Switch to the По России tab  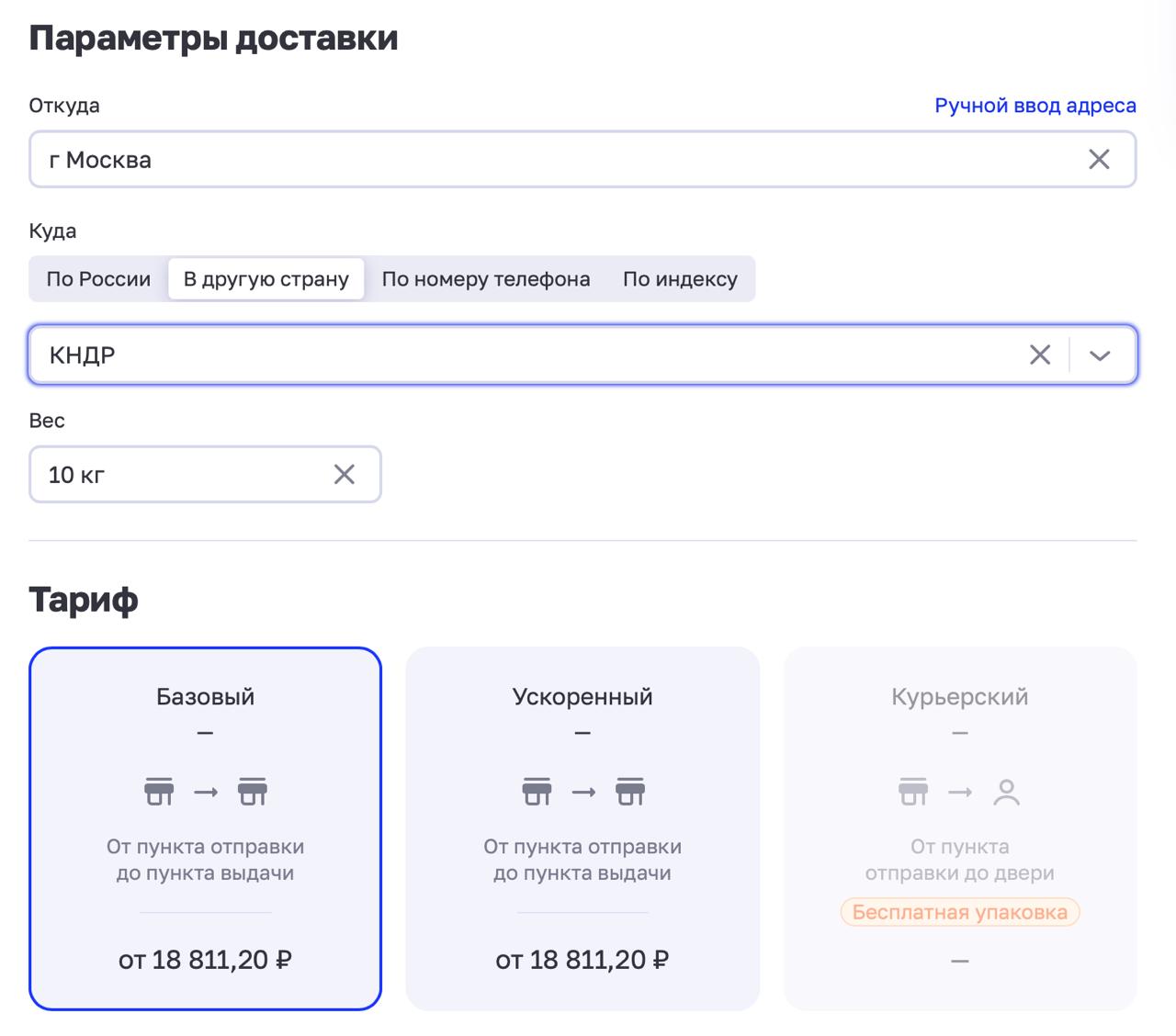coord(98,279)
